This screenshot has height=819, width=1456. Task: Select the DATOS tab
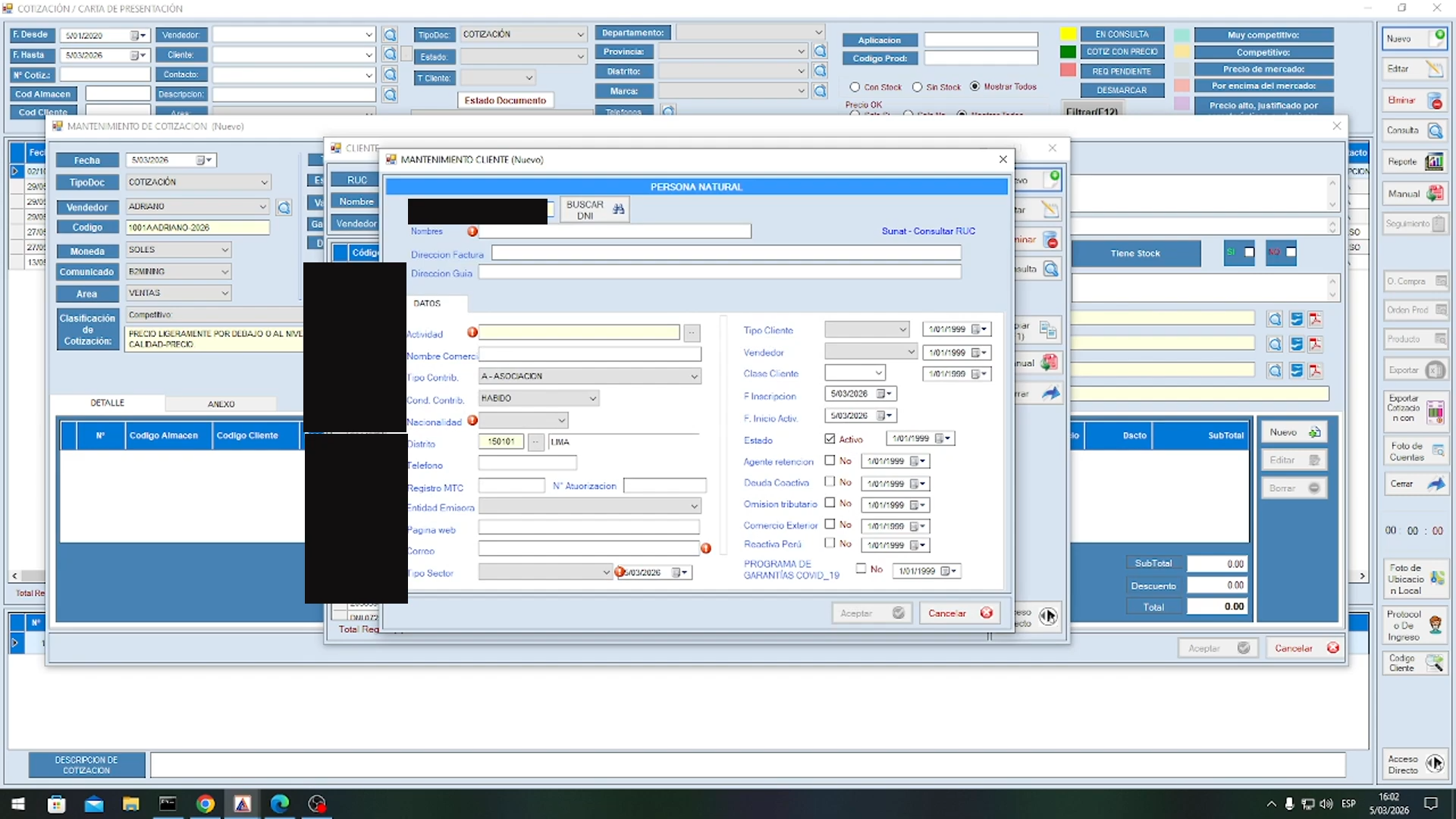click(427, 303)
